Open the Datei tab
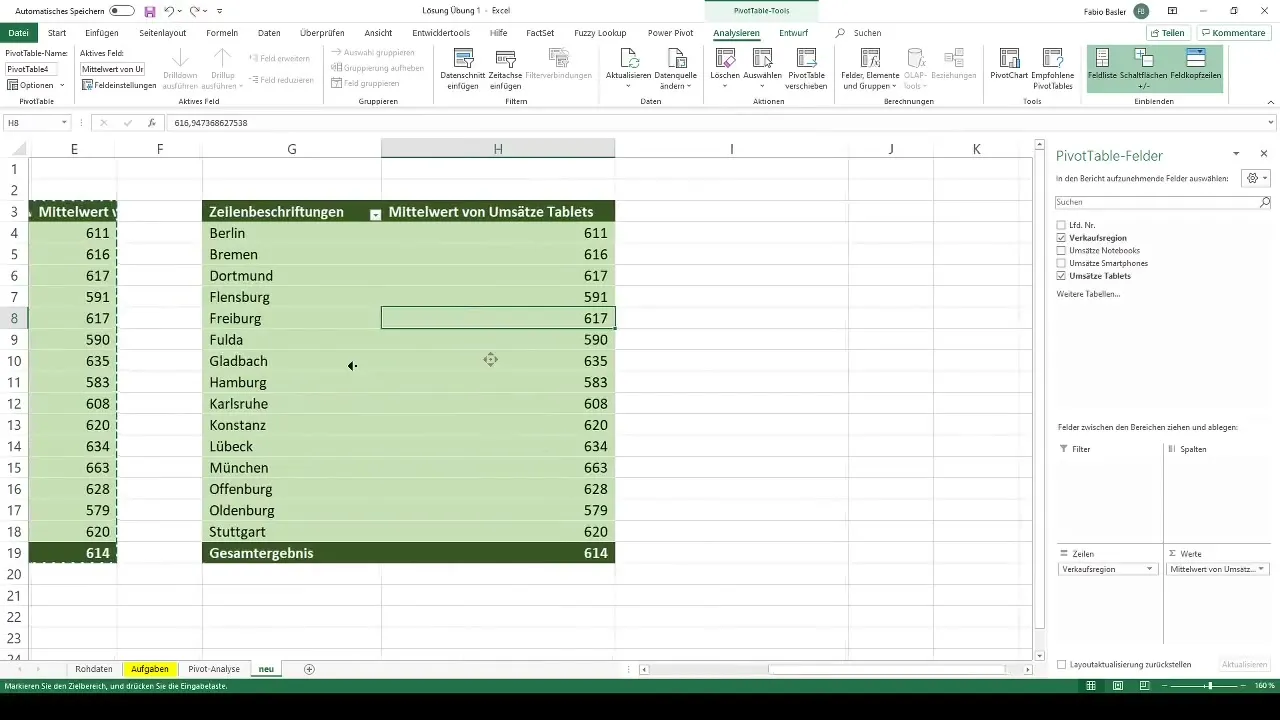 [x=18, y=33]
